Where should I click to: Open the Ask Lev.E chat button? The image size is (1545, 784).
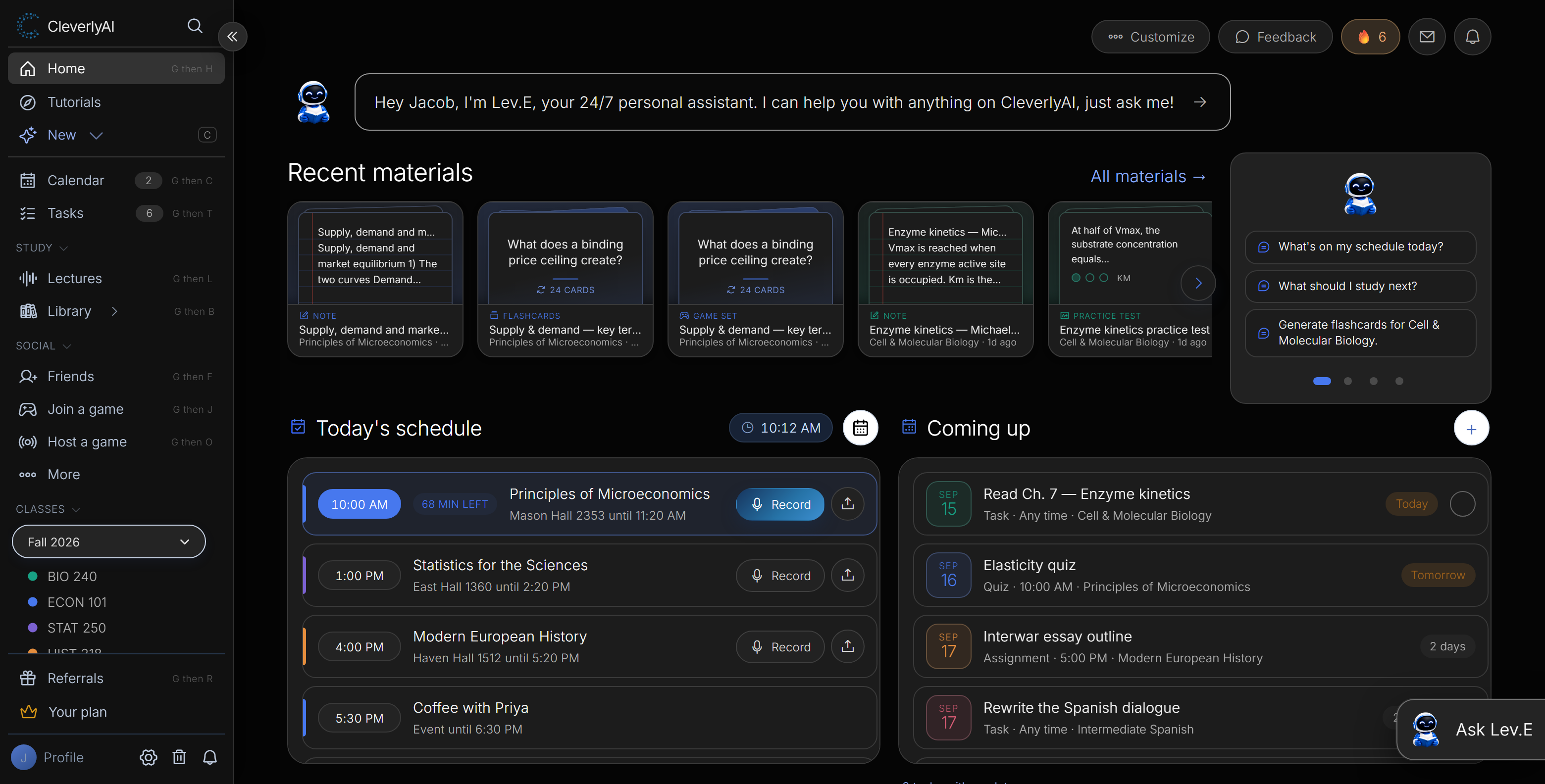(x=1471, y=729)
